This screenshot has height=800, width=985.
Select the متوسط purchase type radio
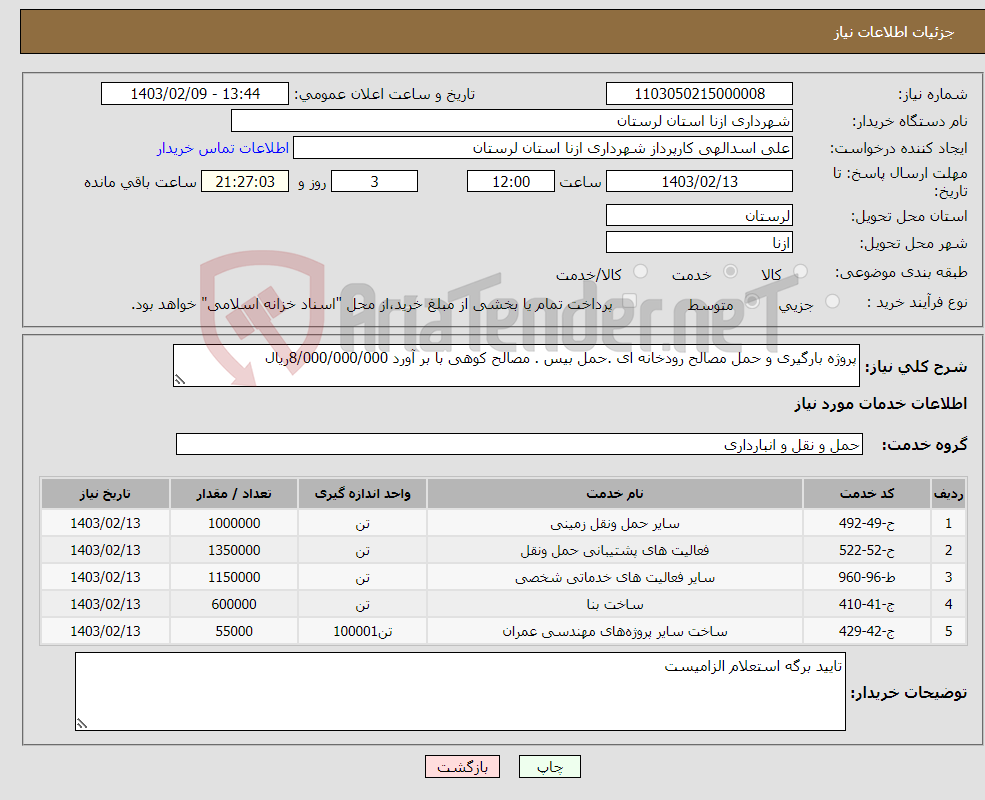point(752,301)
